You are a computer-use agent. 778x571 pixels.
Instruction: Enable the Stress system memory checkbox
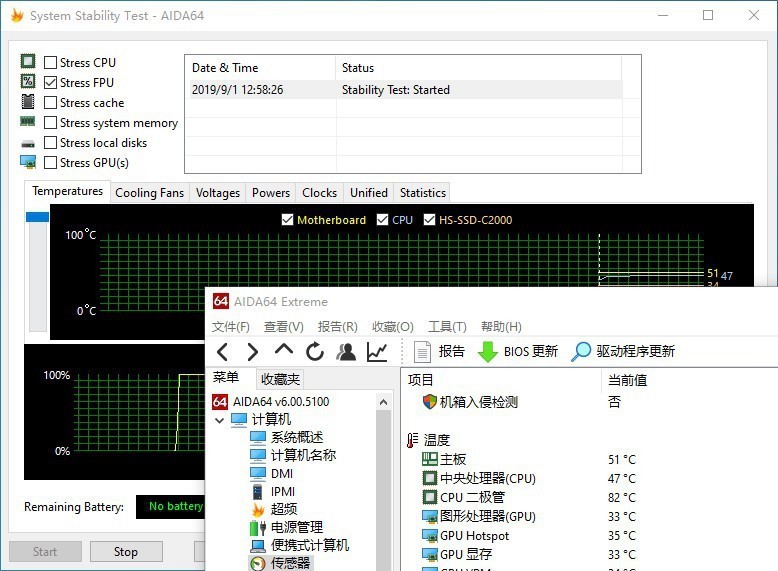click(50, 123)
